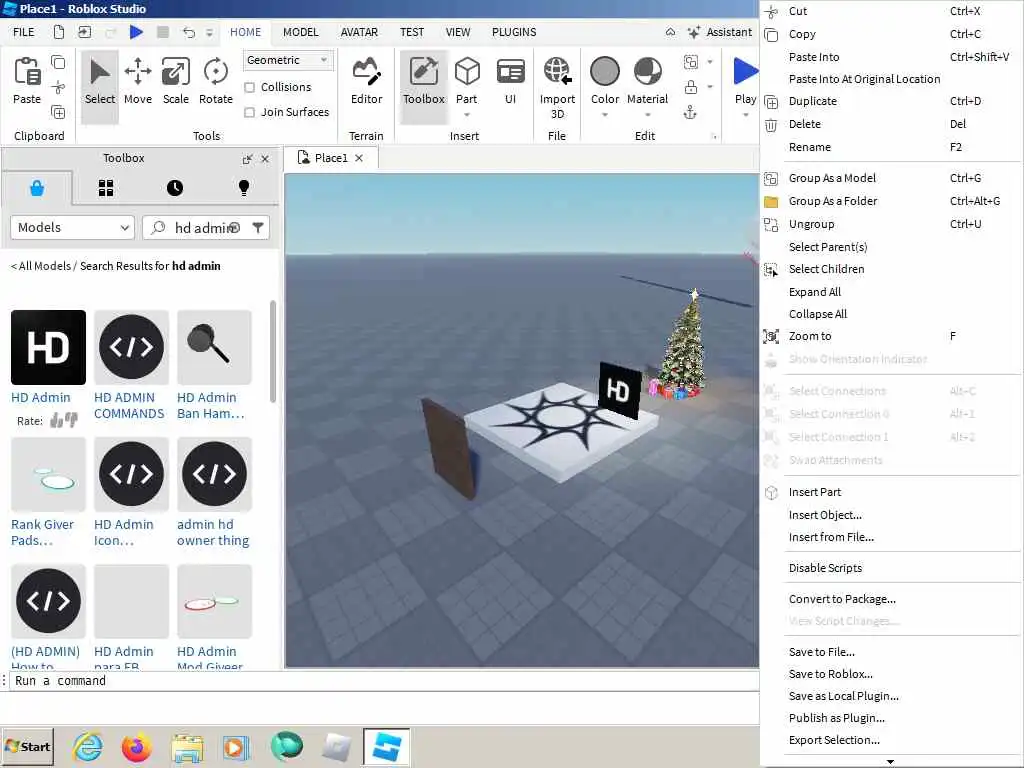Image resolution: width=1024 pixels, height=768 pixels.
Task: Click the Copy icon in Clipboard group
Action: point(58,62)
